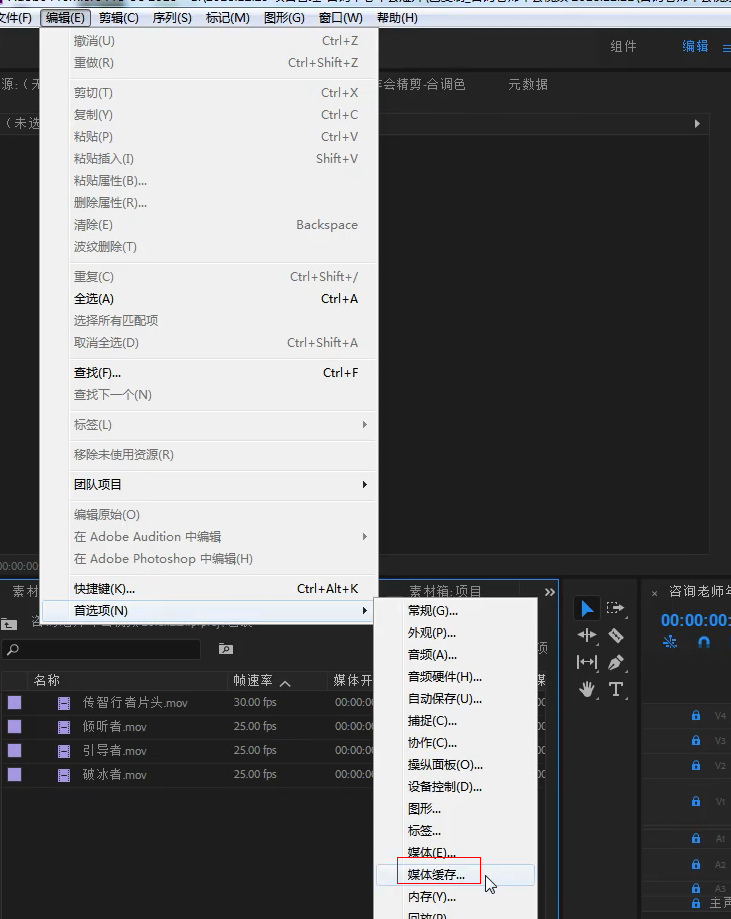Image resolution: width=731 pixels, height=919 pixels.
Task: Open the 标记(M) menu
Action: click(227, 18)
